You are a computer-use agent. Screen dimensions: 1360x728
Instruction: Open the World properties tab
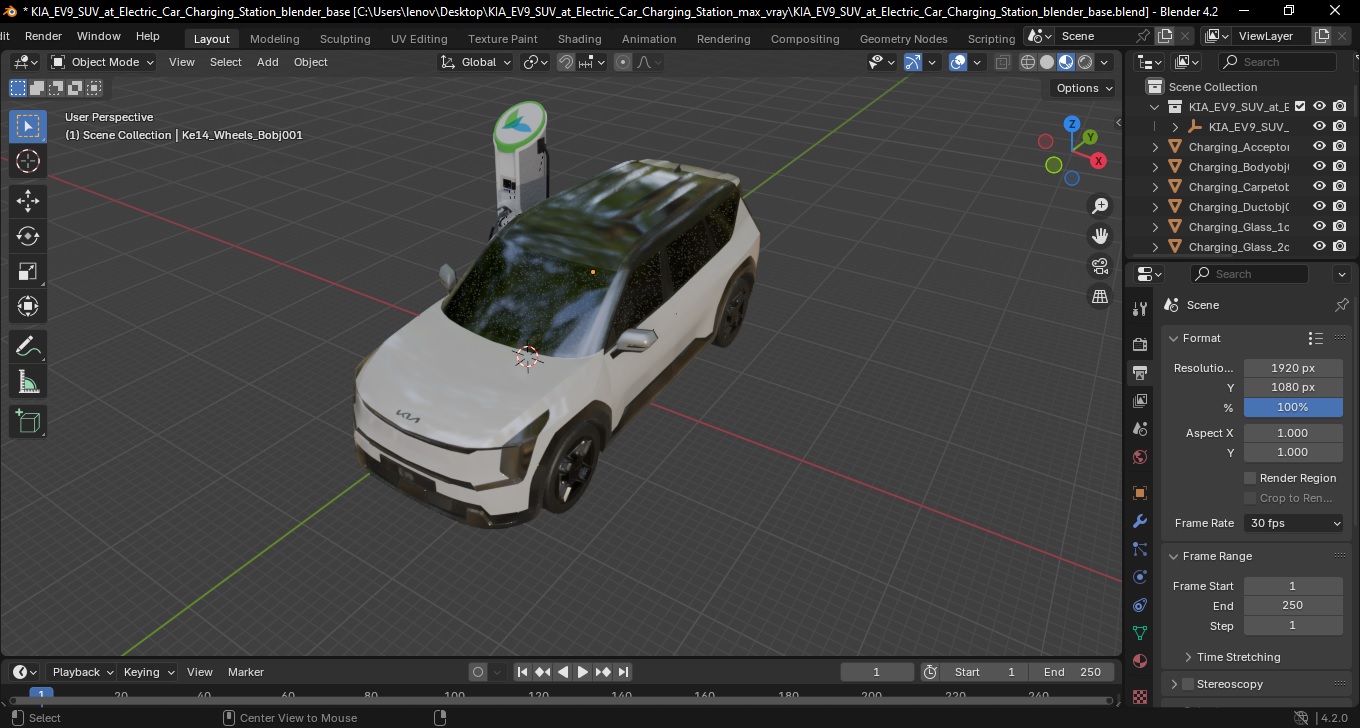click(1139, 457)
